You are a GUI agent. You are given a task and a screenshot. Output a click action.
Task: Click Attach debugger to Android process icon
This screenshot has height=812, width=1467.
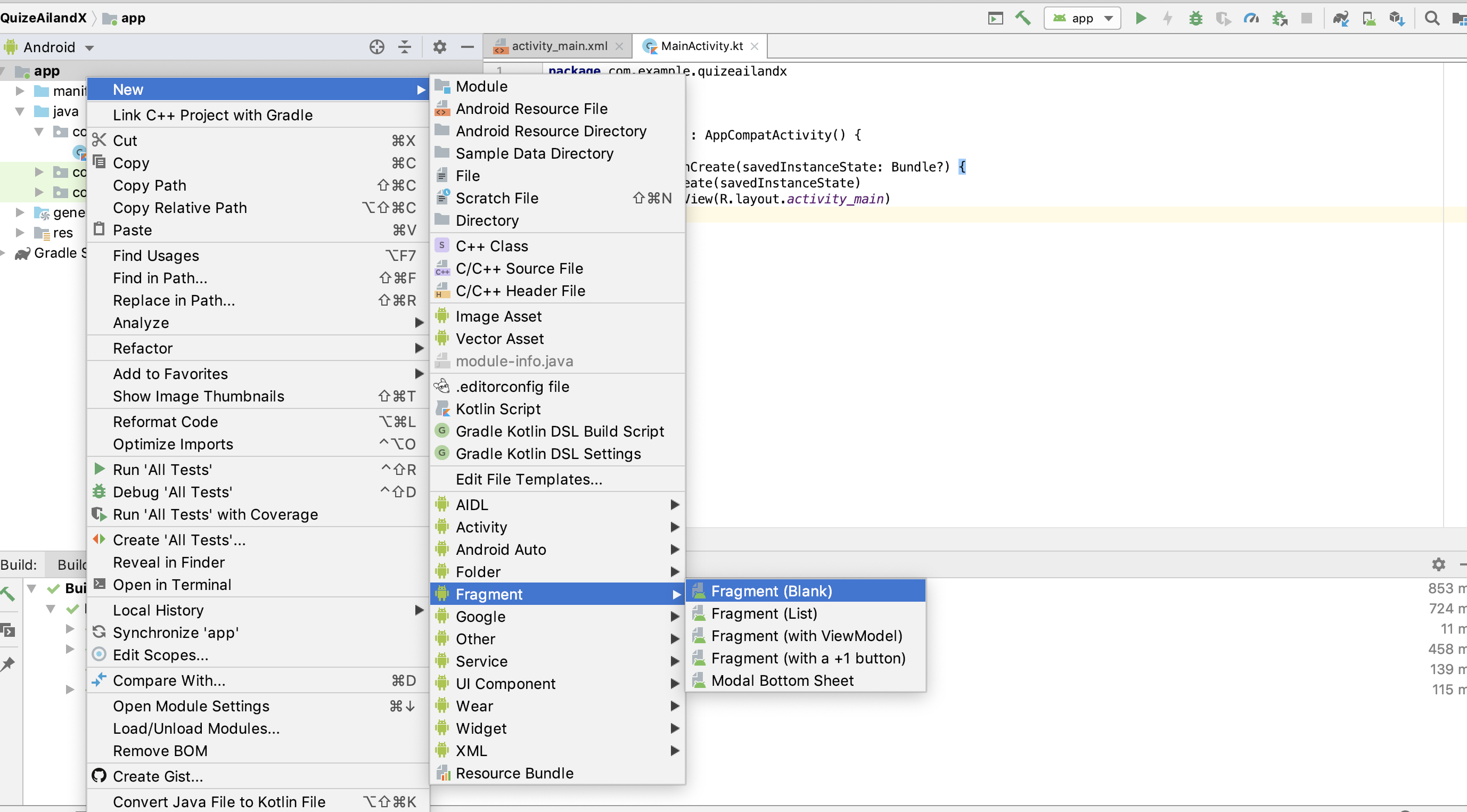coord(1280,18)
